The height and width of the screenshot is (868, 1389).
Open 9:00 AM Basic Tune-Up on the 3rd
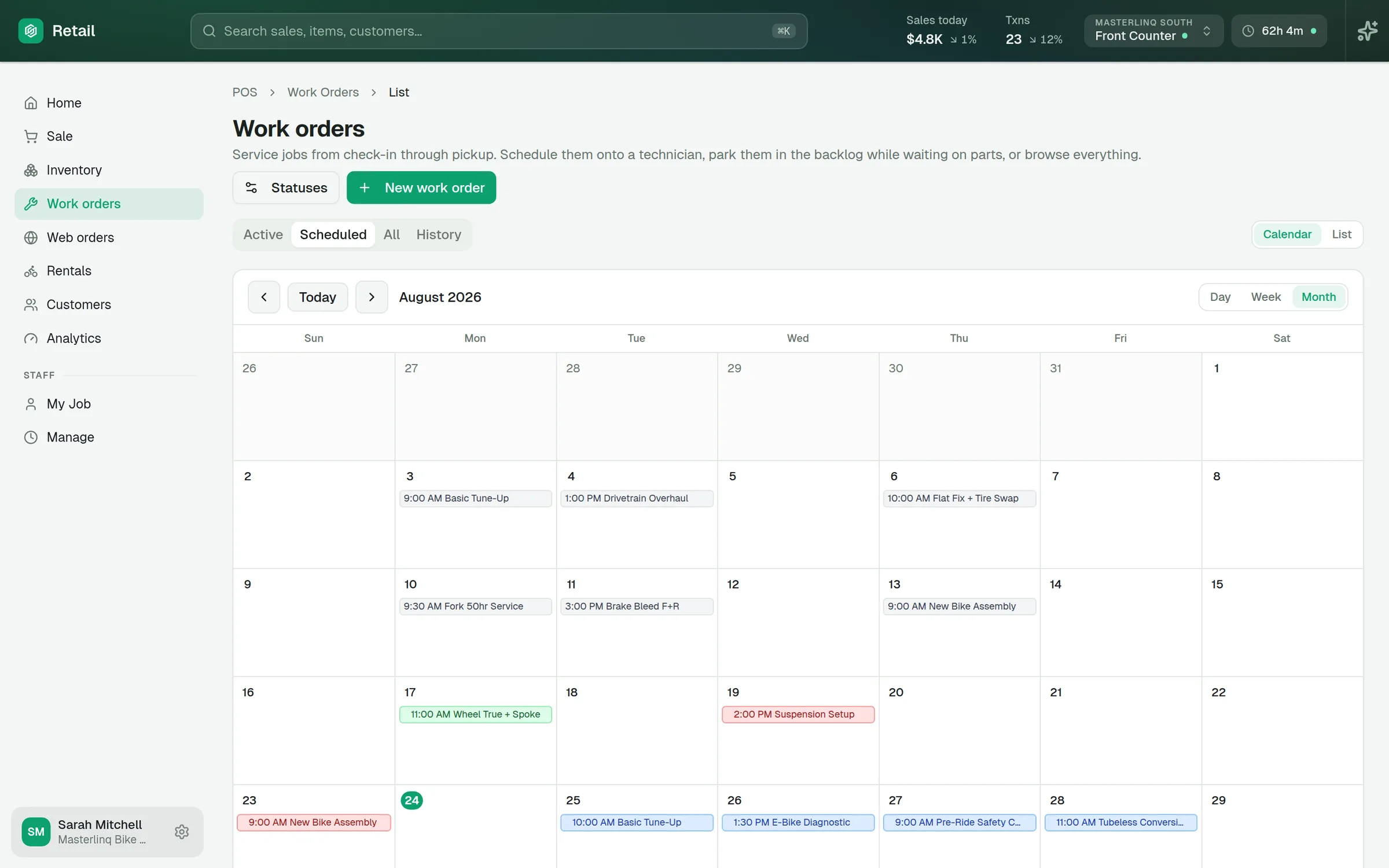475,498
